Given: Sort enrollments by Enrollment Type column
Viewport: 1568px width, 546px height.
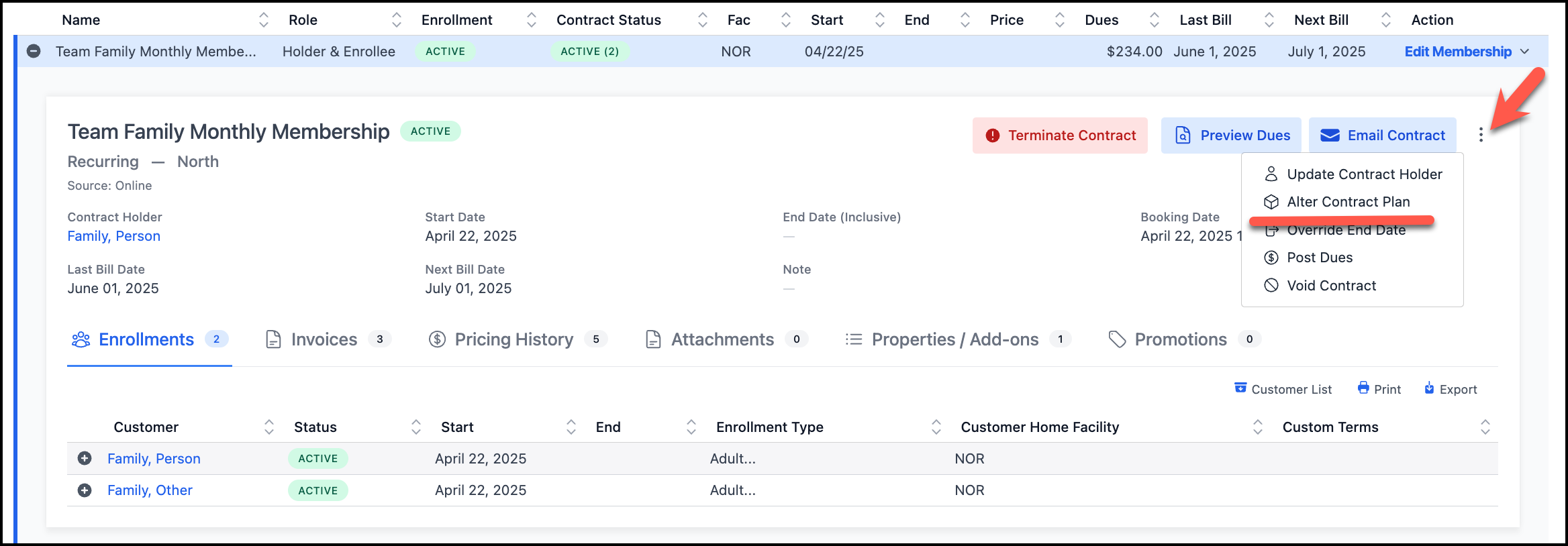Looking at the screenshot, I should point(936,427).
